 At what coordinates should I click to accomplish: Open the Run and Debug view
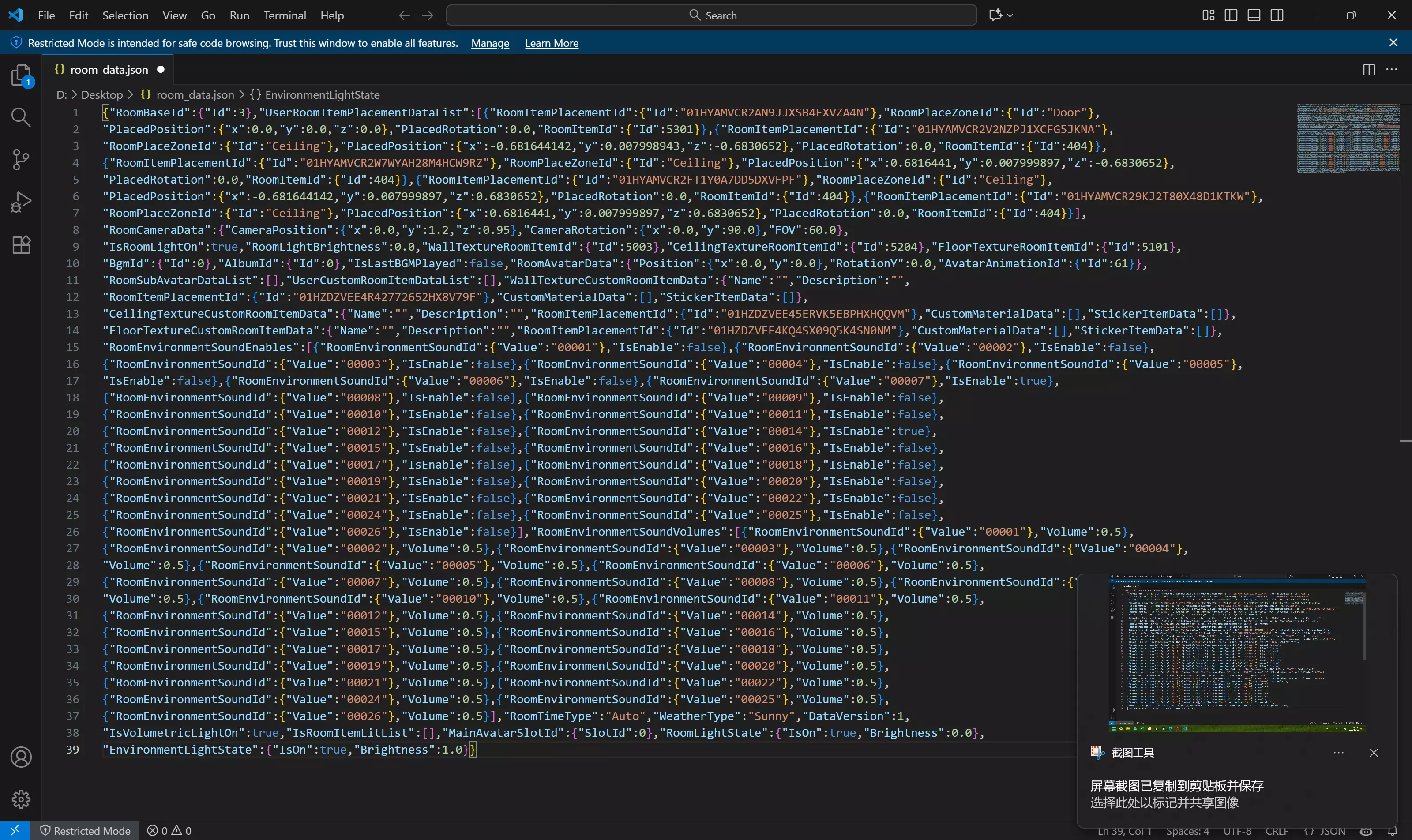pos(21,202)
